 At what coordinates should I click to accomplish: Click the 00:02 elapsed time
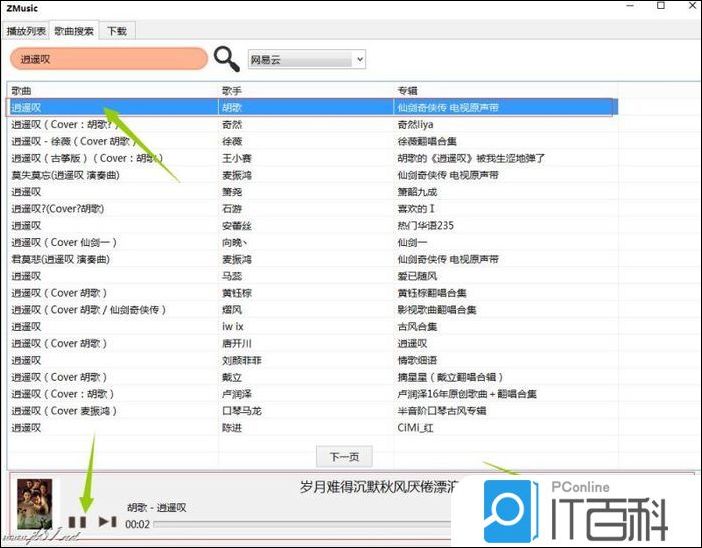(137, 524)
